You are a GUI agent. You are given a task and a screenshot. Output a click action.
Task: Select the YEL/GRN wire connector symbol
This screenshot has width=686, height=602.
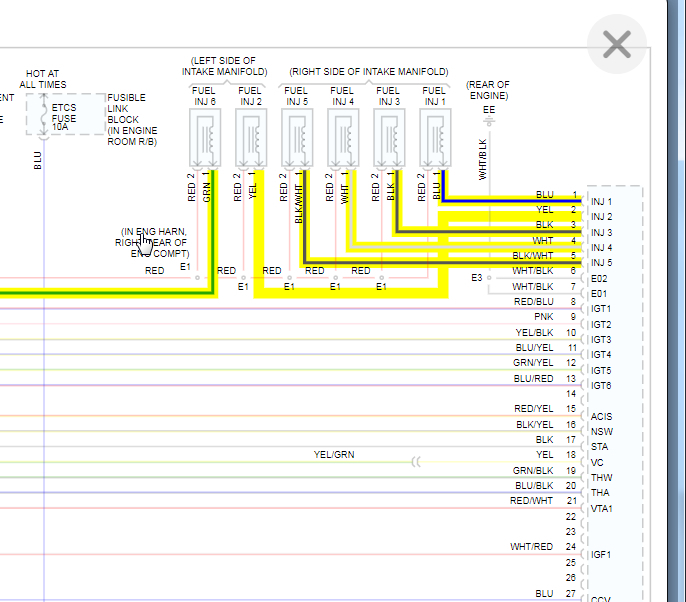416,462
